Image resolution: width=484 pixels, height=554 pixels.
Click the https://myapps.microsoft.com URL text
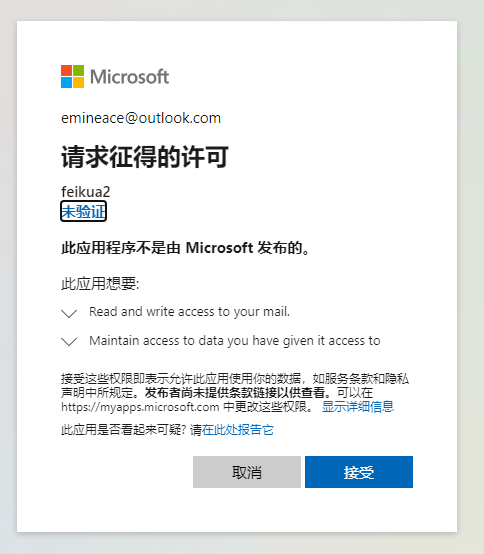click(x=140, y=407)
